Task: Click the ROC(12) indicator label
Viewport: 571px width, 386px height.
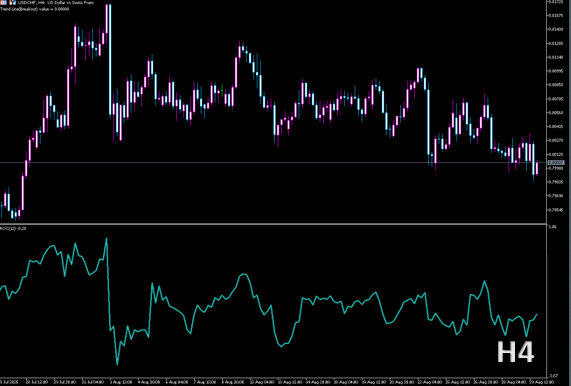Action: [13, 228]
